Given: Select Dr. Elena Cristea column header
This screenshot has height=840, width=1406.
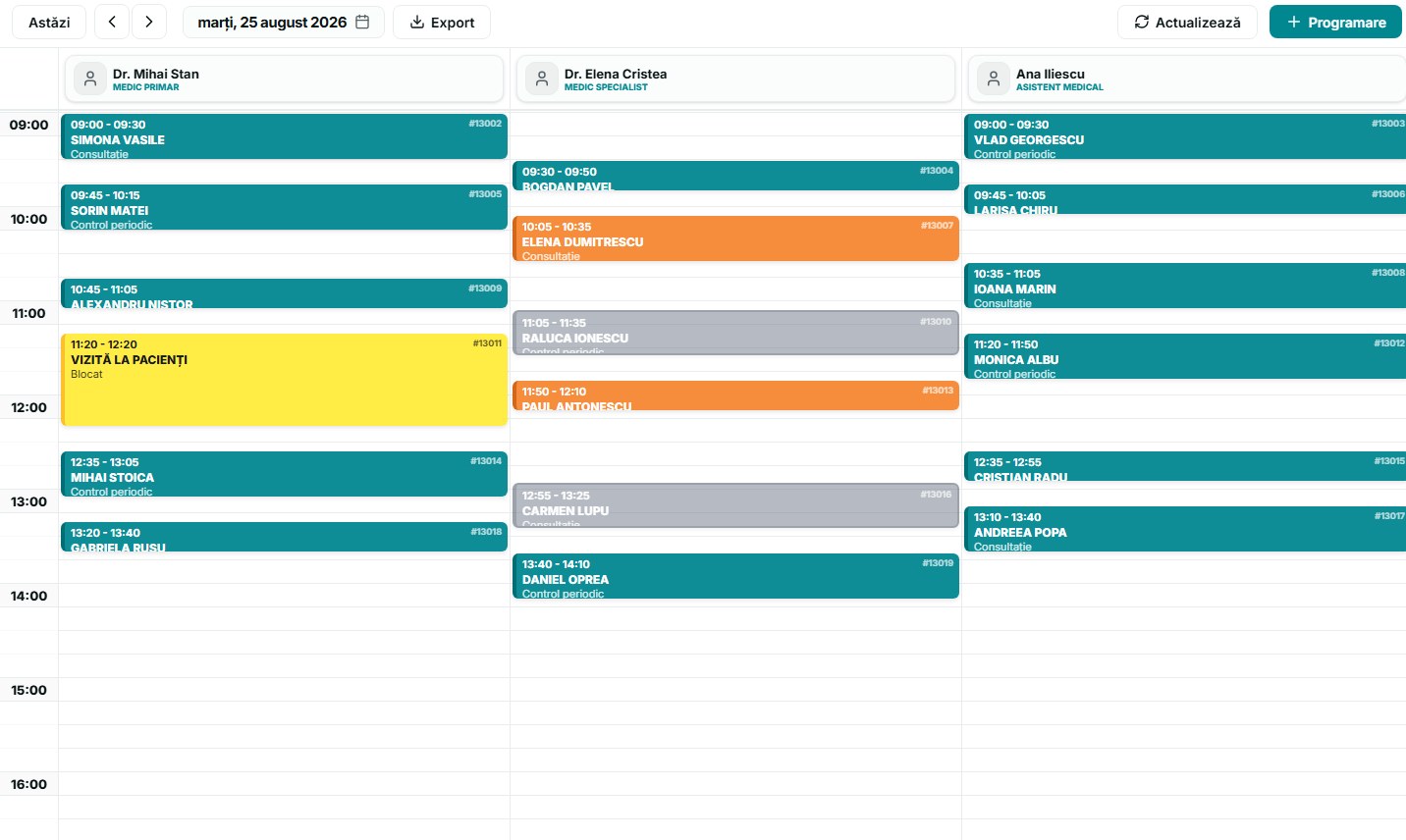Looking at the screenshot, I should (x=735, y=79).
